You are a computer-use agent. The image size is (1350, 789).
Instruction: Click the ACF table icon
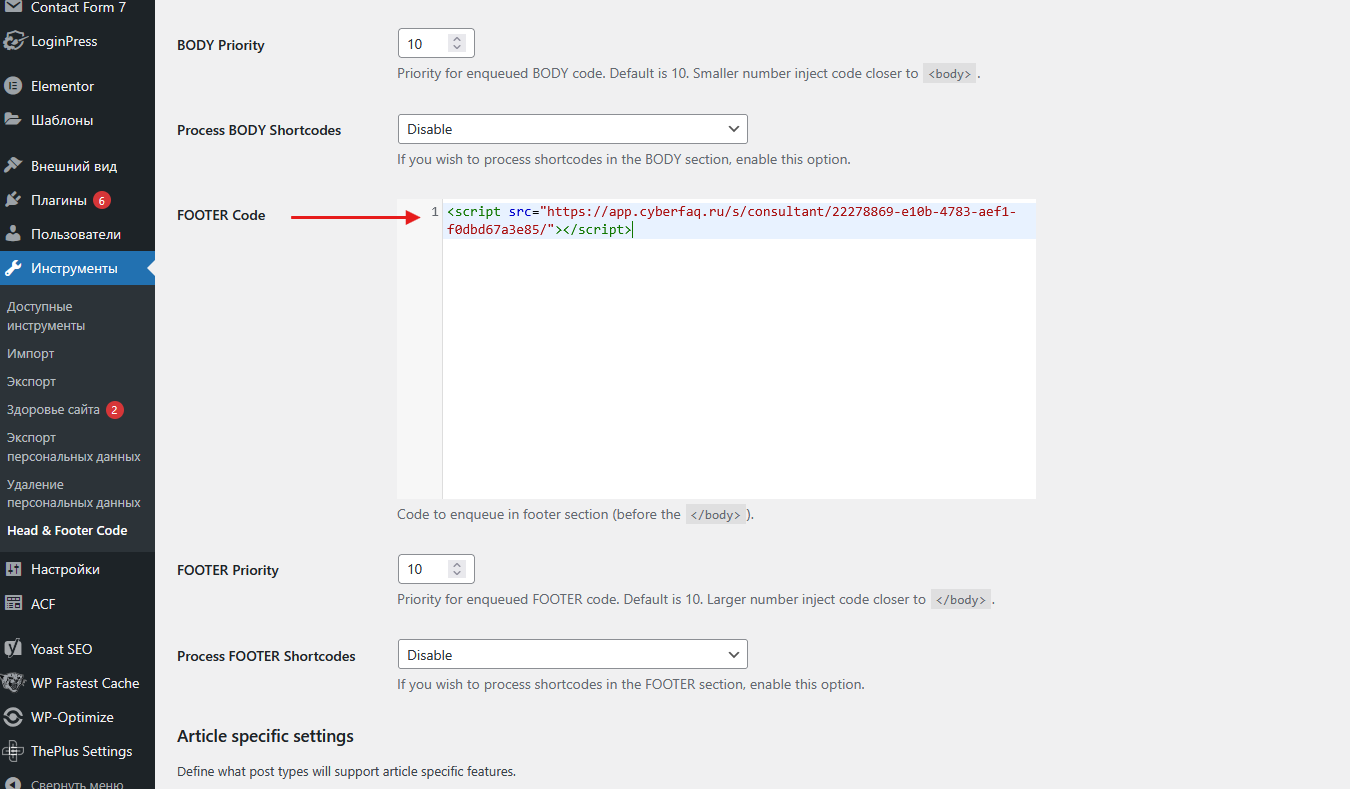pyautogui.click(x=14, y=603)
